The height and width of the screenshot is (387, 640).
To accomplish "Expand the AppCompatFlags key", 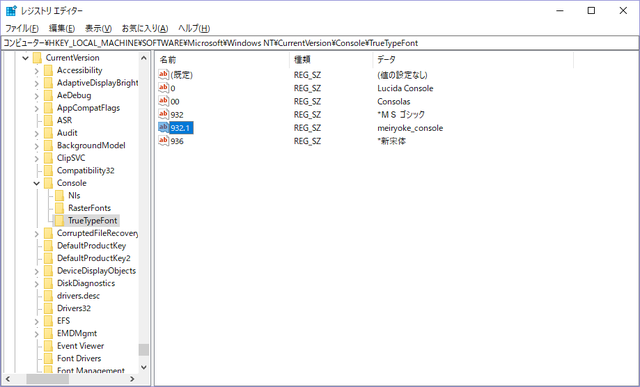I will point(36,108).
